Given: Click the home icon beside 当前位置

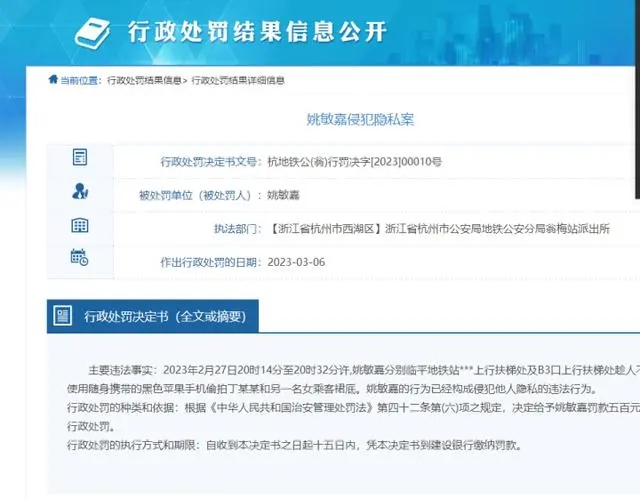Looking at the screenshot, I should click(53, 79).
